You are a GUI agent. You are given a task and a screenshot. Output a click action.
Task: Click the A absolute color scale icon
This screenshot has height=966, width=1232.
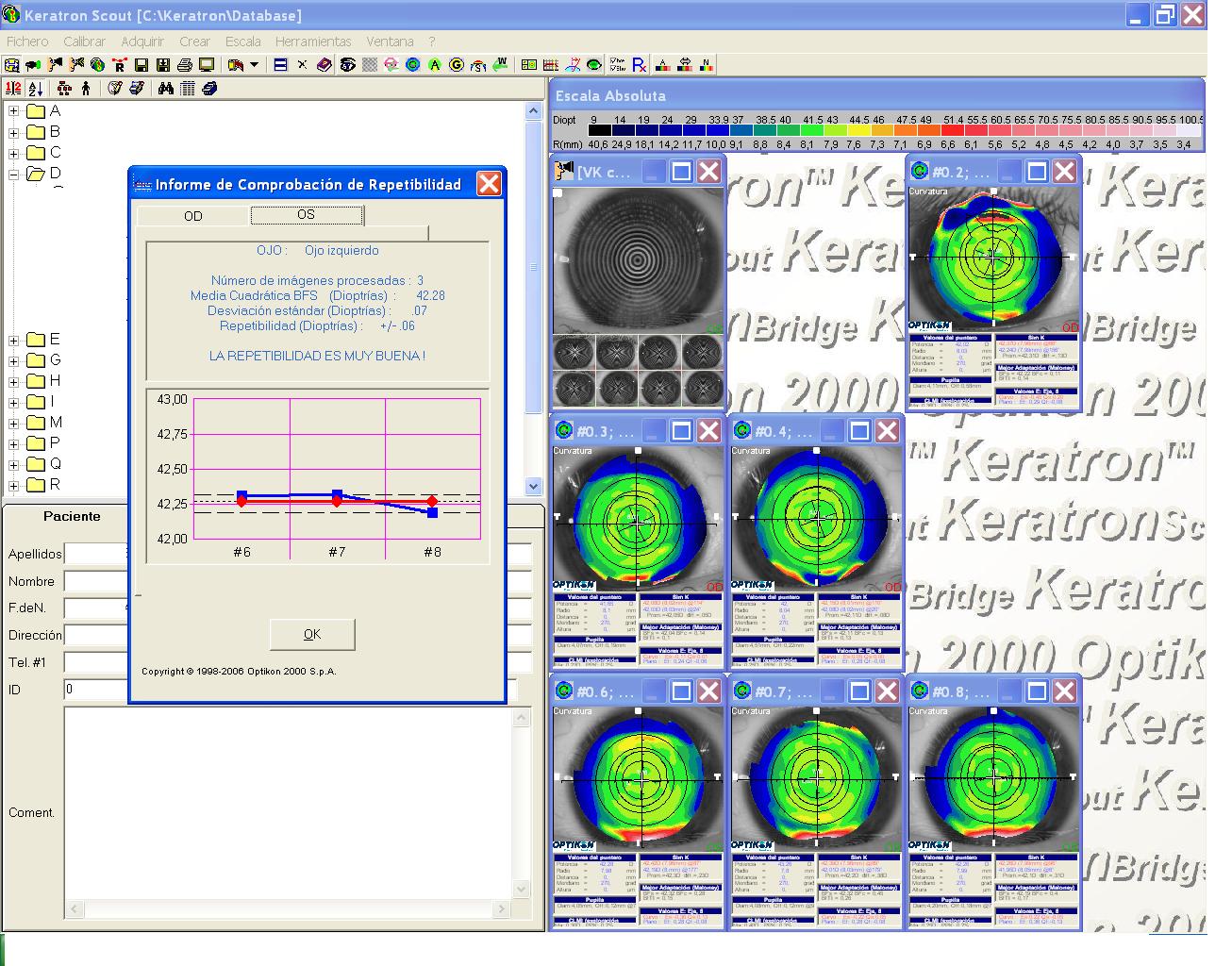[662, 65]
